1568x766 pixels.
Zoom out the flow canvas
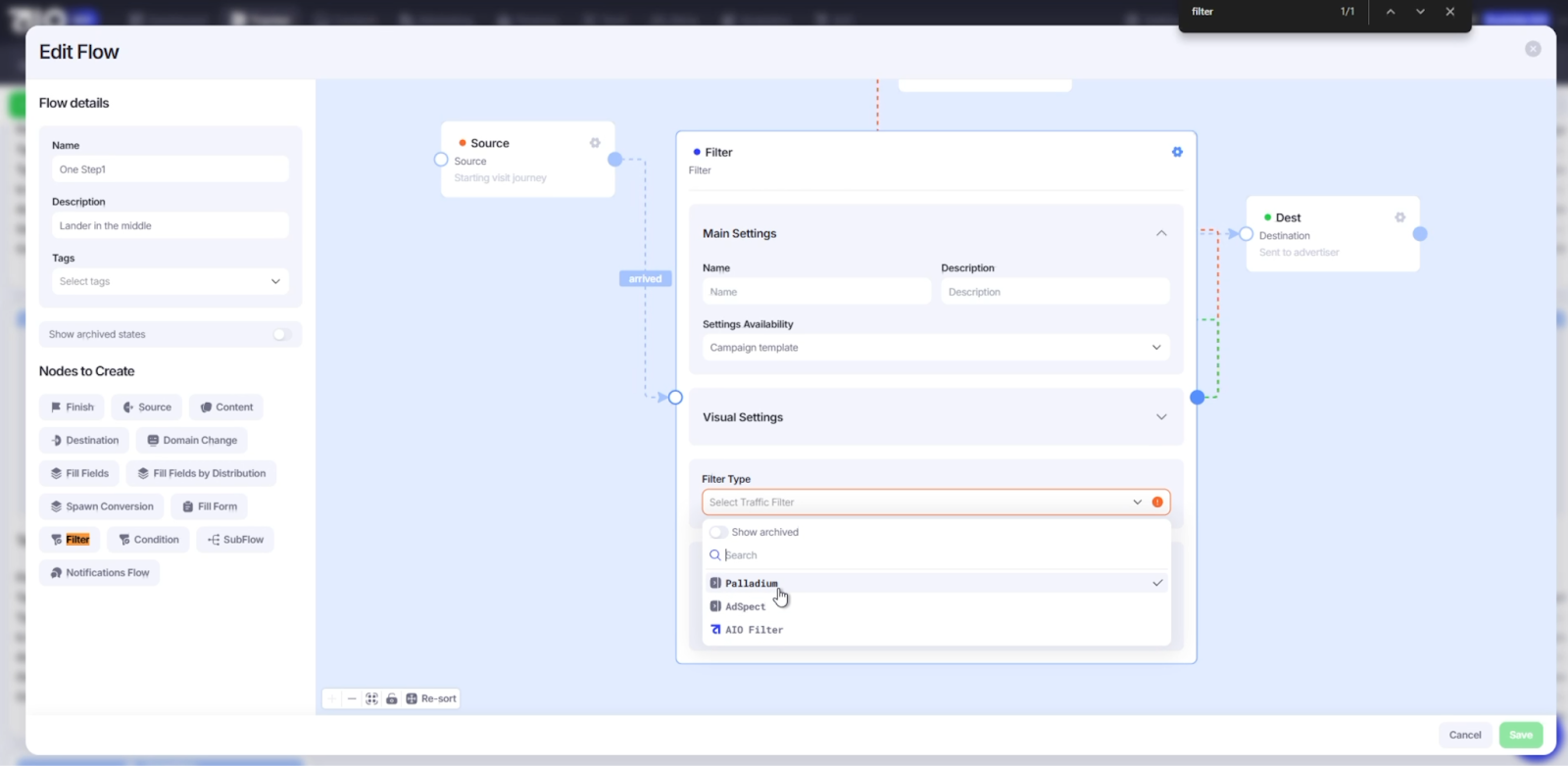coord(352,698)
